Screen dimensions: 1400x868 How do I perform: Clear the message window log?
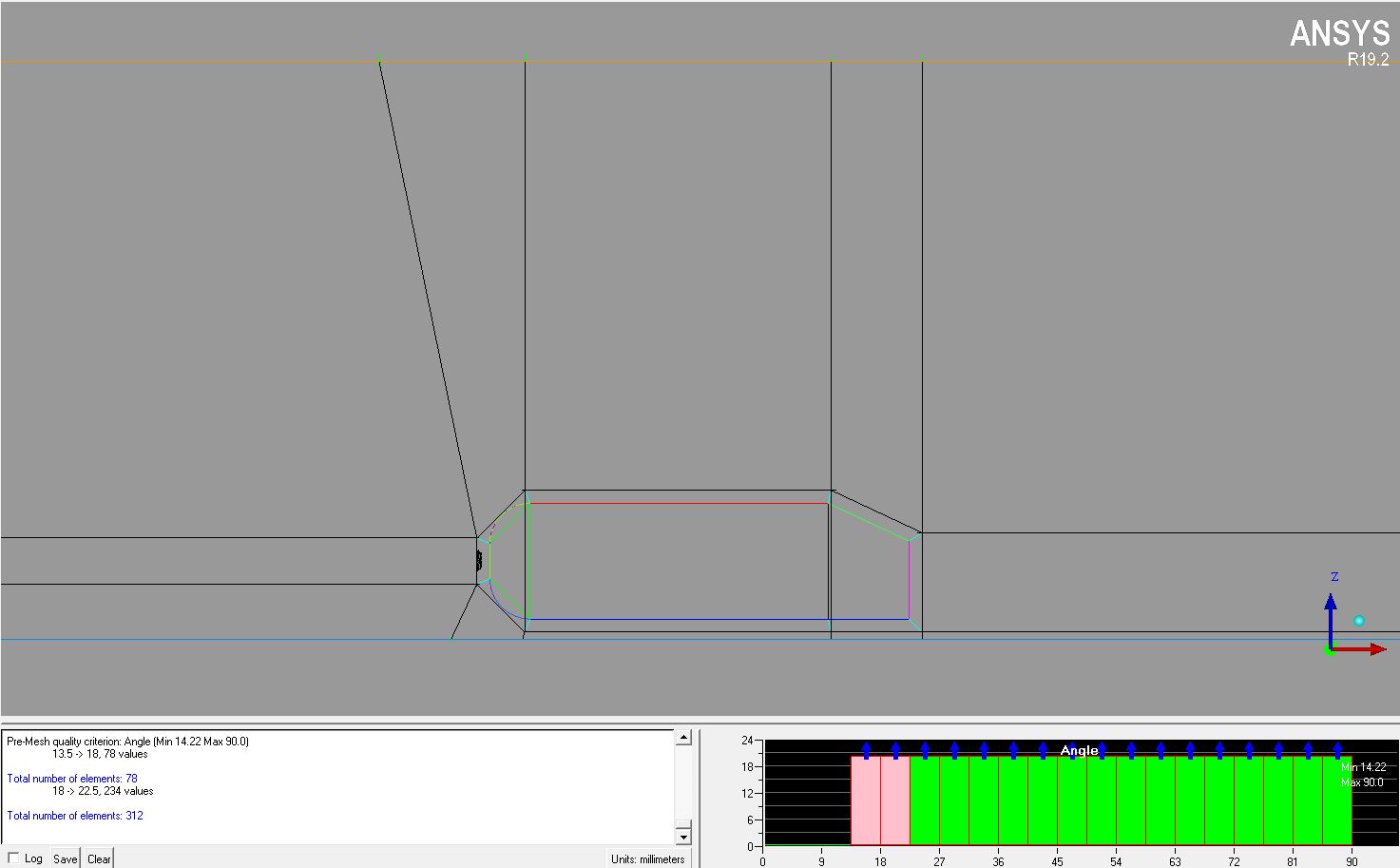click(99, 858)
